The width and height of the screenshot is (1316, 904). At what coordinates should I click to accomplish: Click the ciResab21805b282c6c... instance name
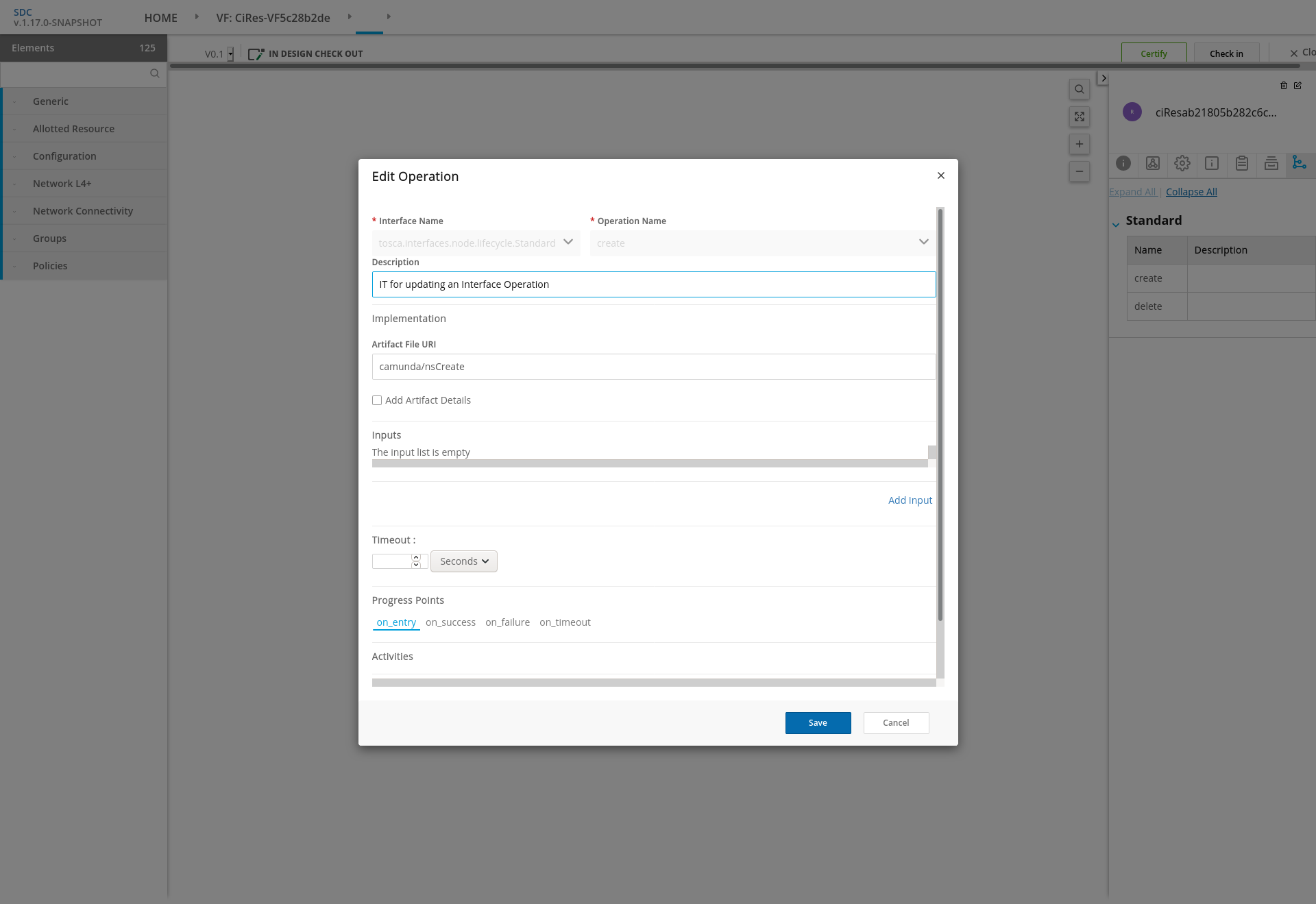click(1216, 112)
